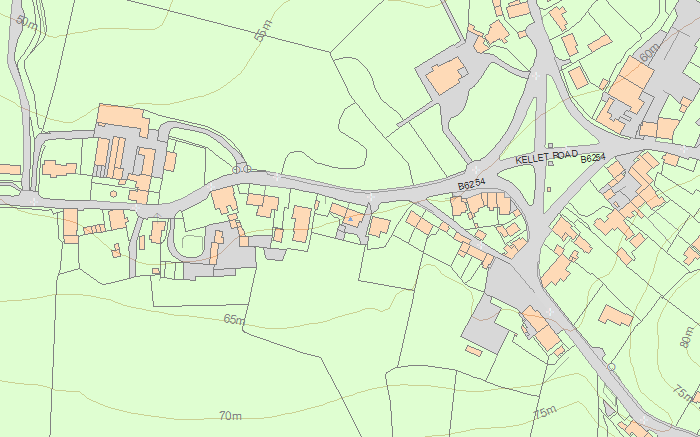Click the blue triangle marker on the building
The width and height of the screenshot is (700, 437).
coord(350,219)
